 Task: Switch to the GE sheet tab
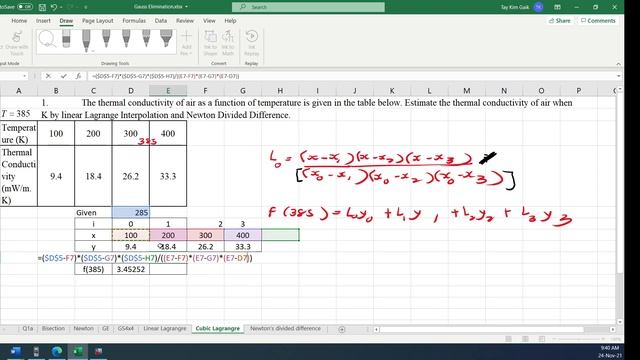105,329
